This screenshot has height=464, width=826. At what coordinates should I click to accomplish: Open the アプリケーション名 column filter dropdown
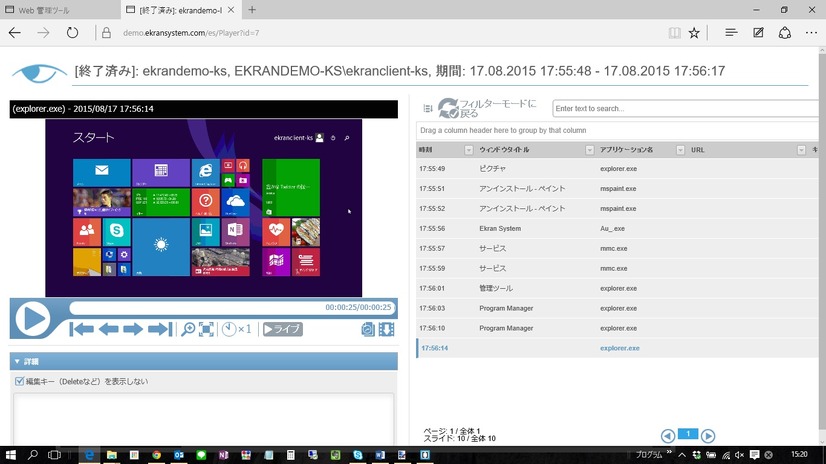[x=680, y=150]
